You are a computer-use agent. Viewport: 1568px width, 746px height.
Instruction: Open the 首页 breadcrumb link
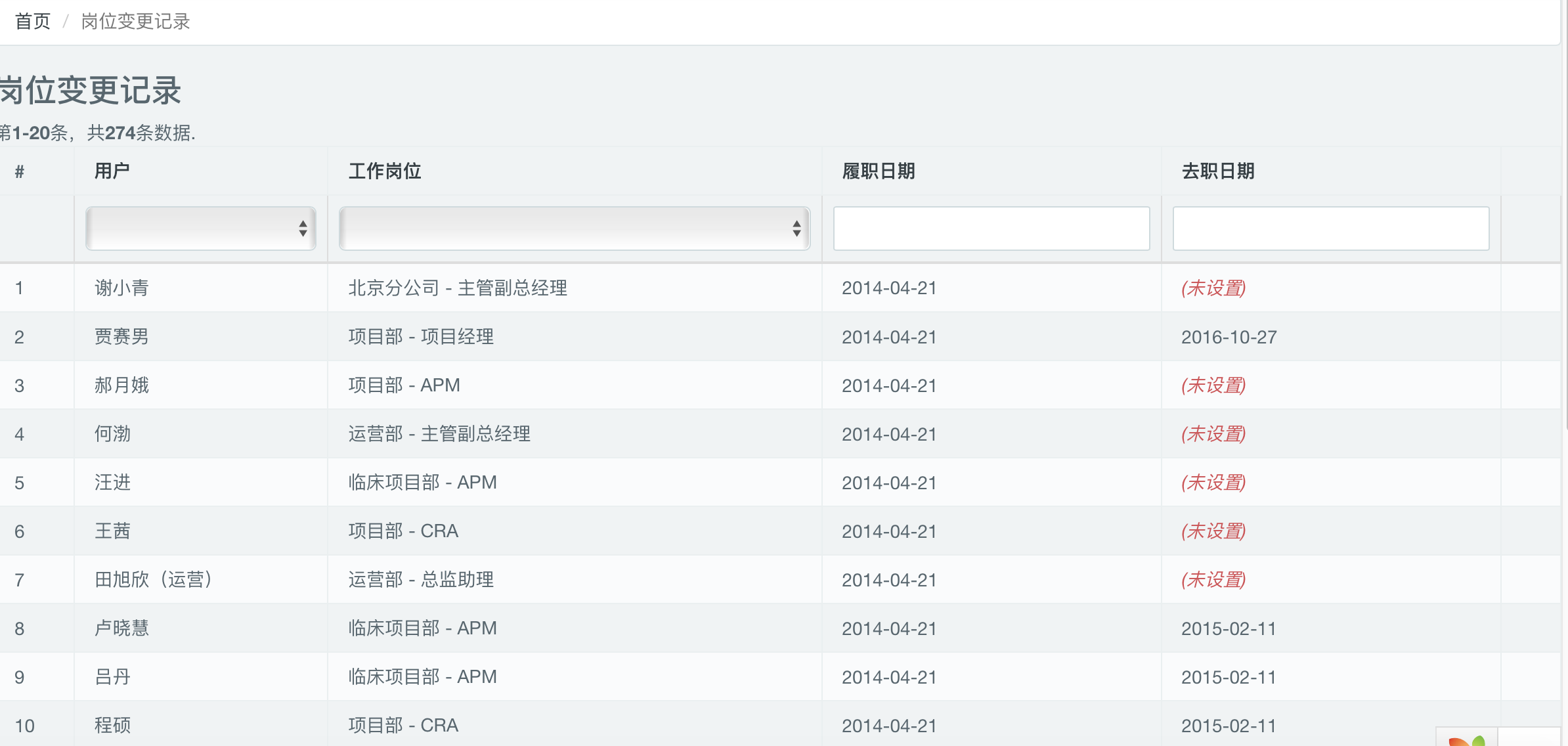pos(32,22)
